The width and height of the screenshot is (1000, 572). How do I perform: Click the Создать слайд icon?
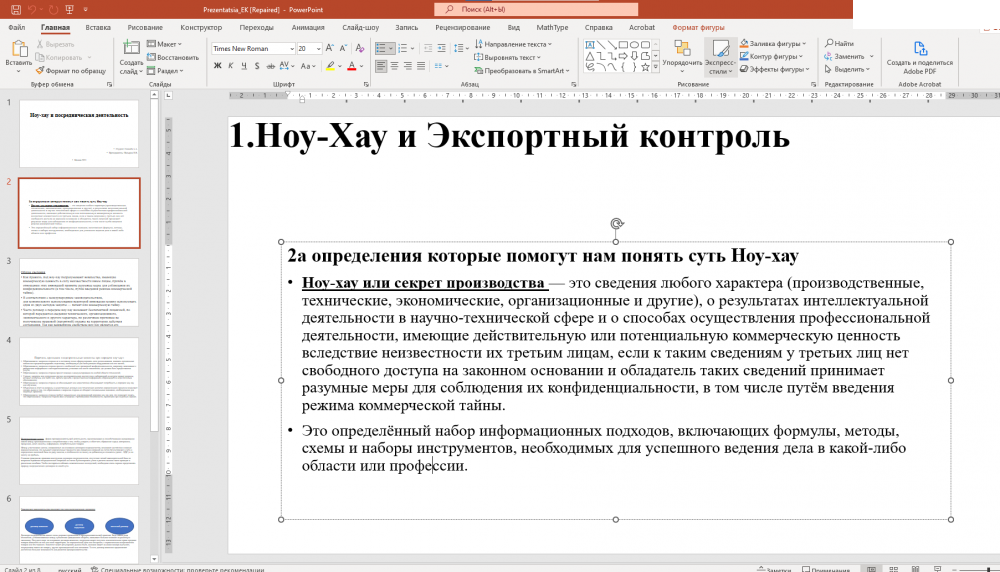point(131,49)
